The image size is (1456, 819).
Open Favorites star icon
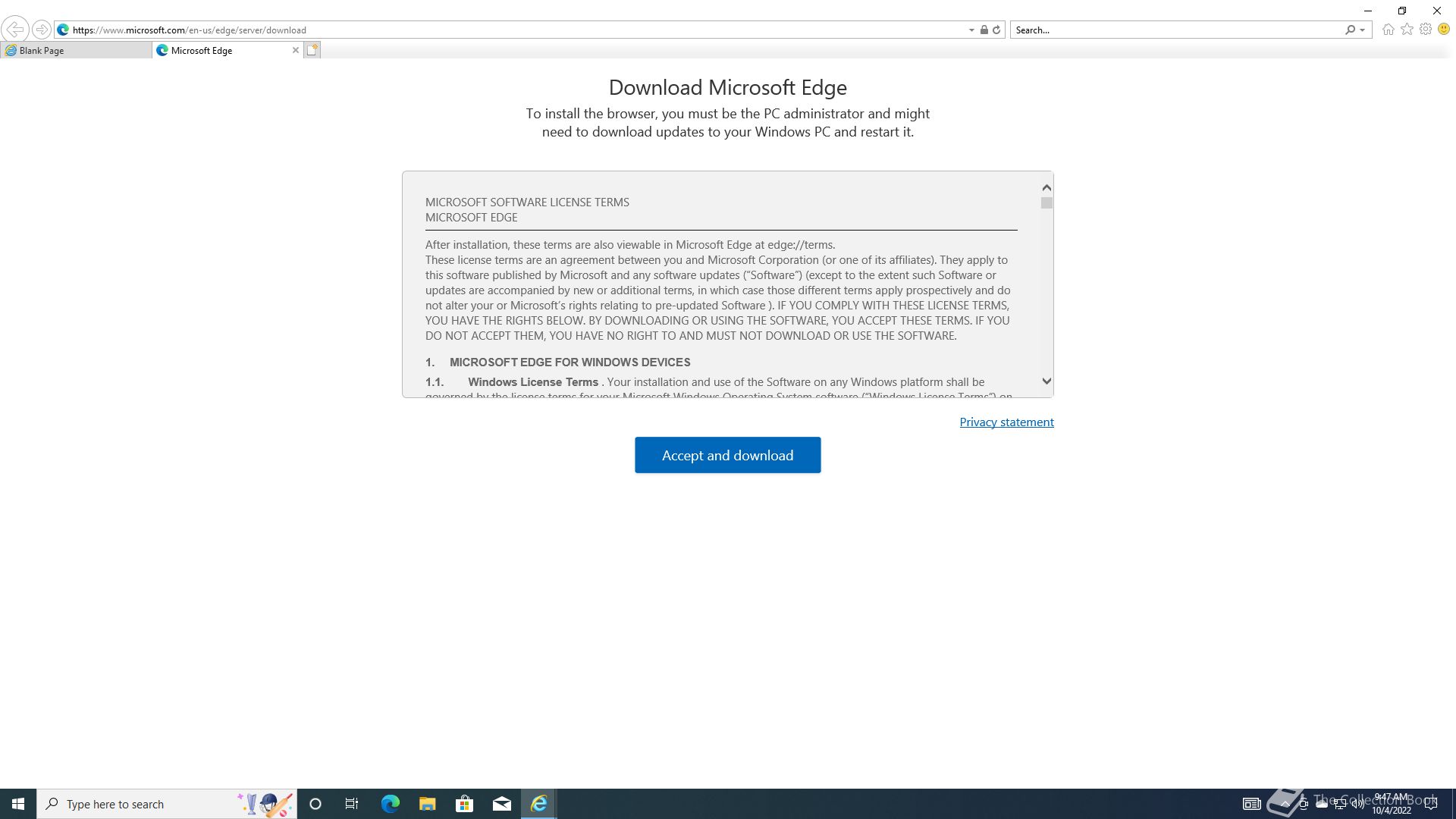click(1407, 30)
